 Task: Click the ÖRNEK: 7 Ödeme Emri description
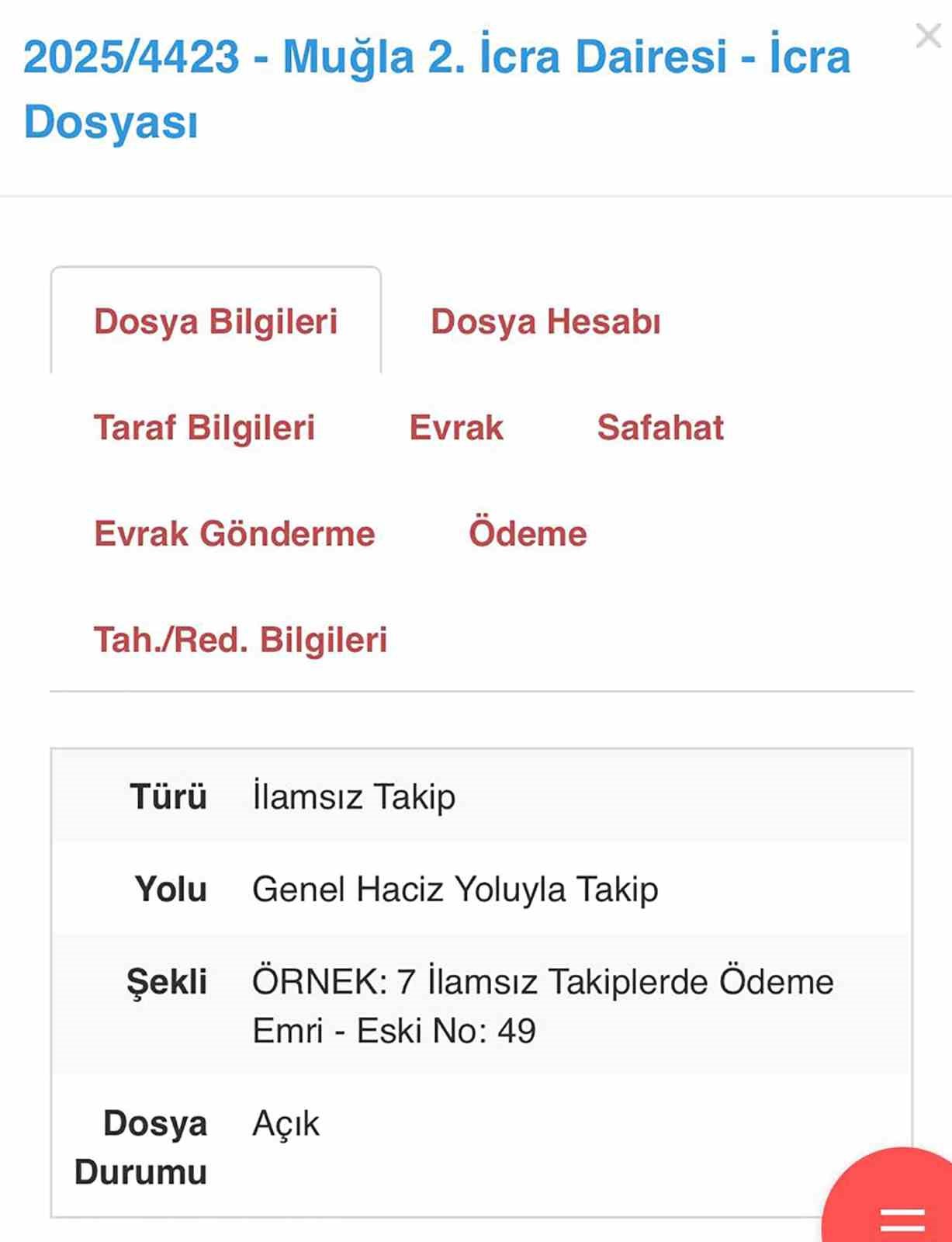click(x=543, y=983)
